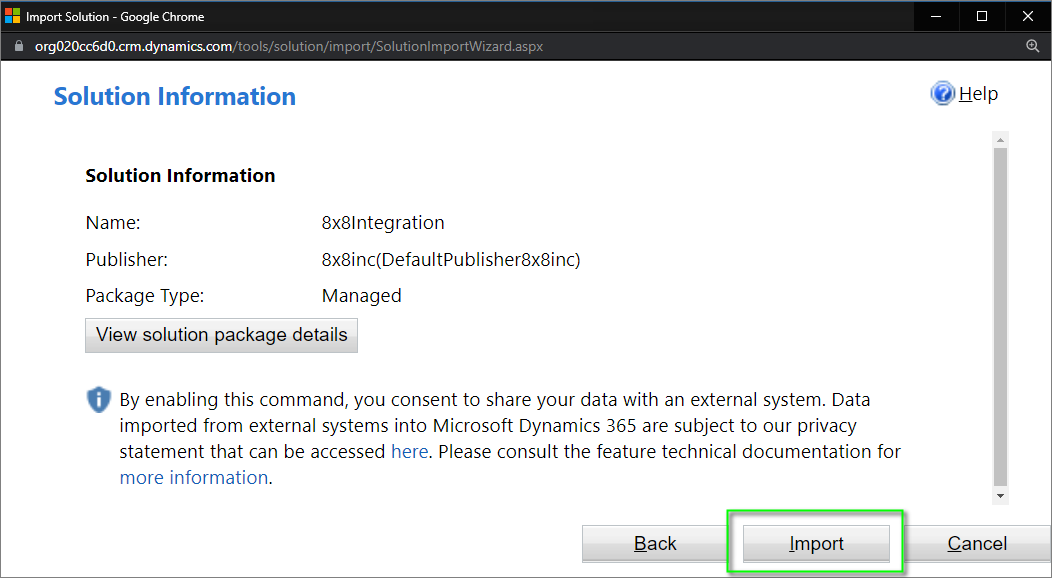Click the Microsoft logo in title bar

(12, 16)
